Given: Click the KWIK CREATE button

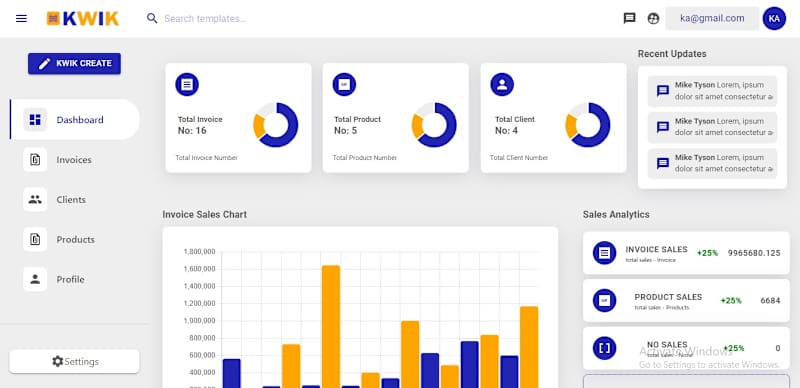Looking at the screenshot, I should tap(74, 63).
